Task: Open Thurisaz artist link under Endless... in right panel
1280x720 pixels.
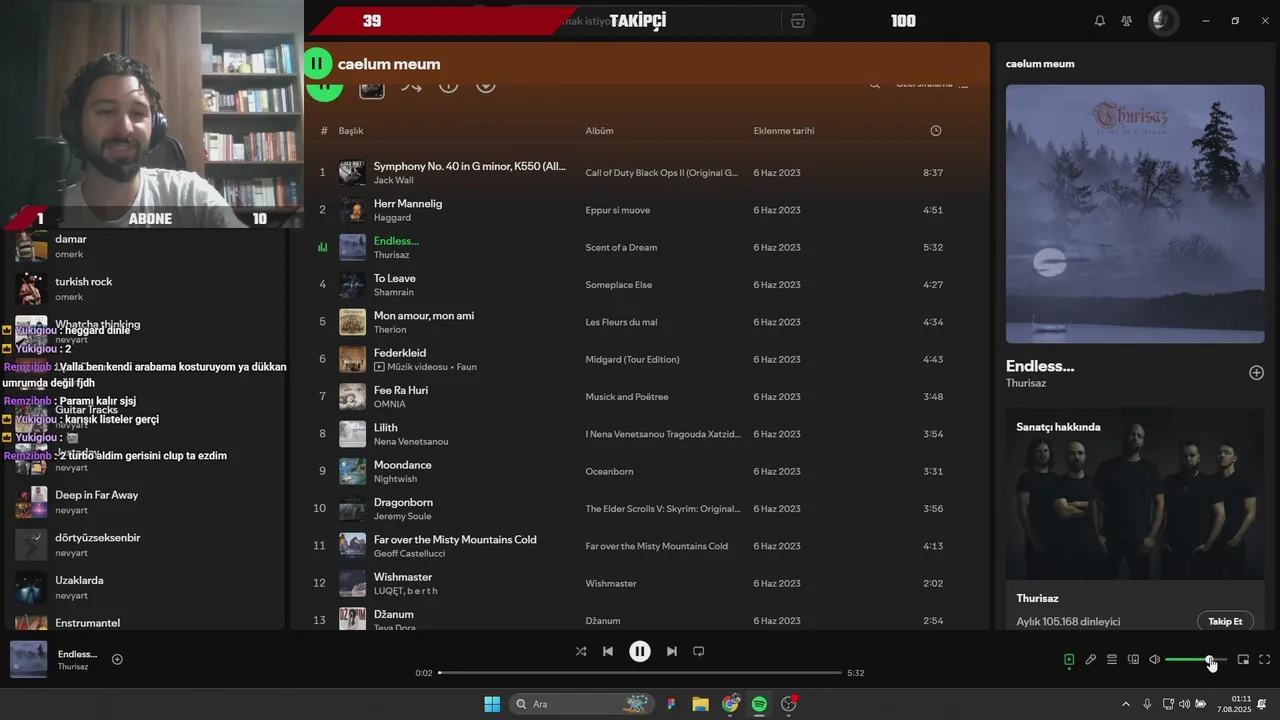Action: tap(1026, 383)
